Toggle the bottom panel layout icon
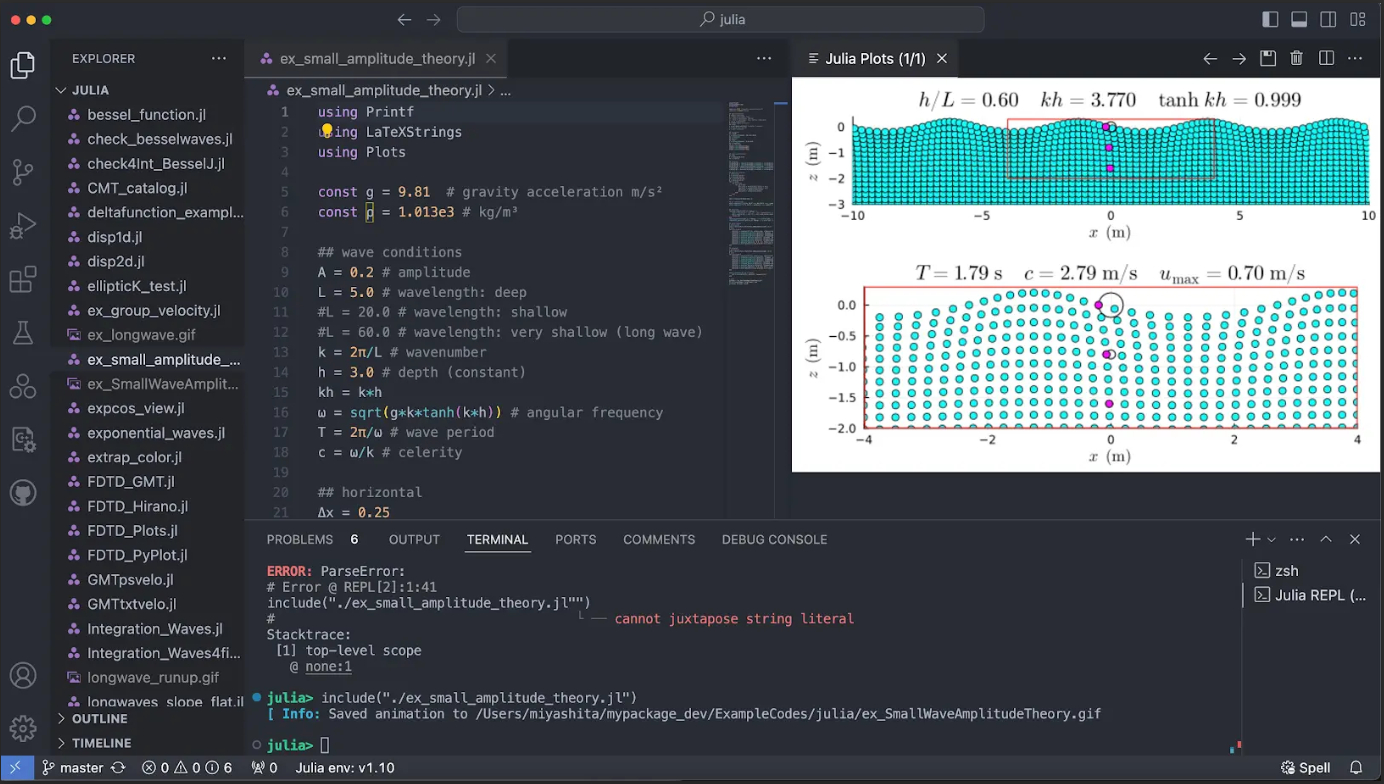The image size is (1384, 784). pyautogui.click(x=1299, y=19)
